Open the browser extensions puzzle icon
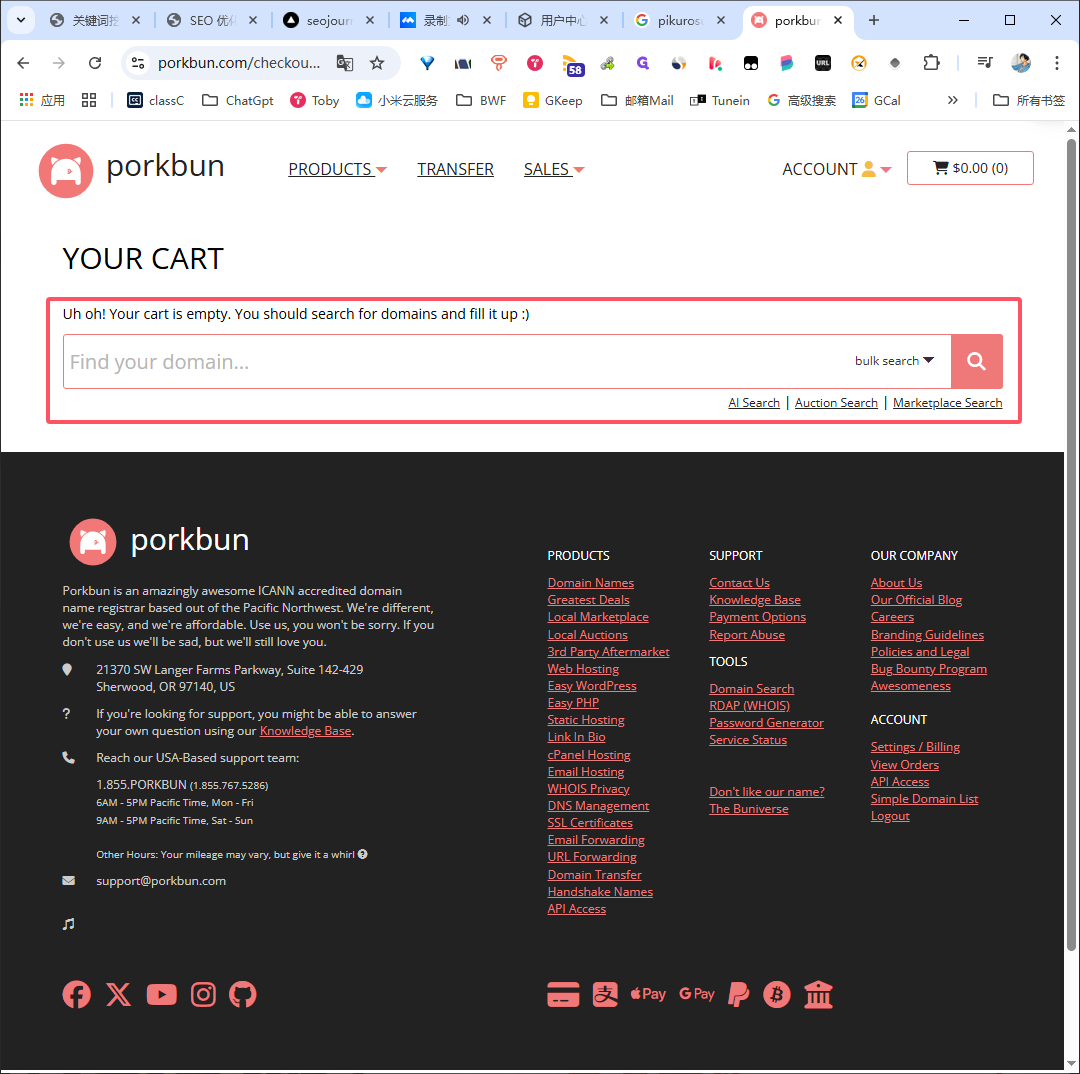Screen dimensions: 1080x1074 (931, 63)
